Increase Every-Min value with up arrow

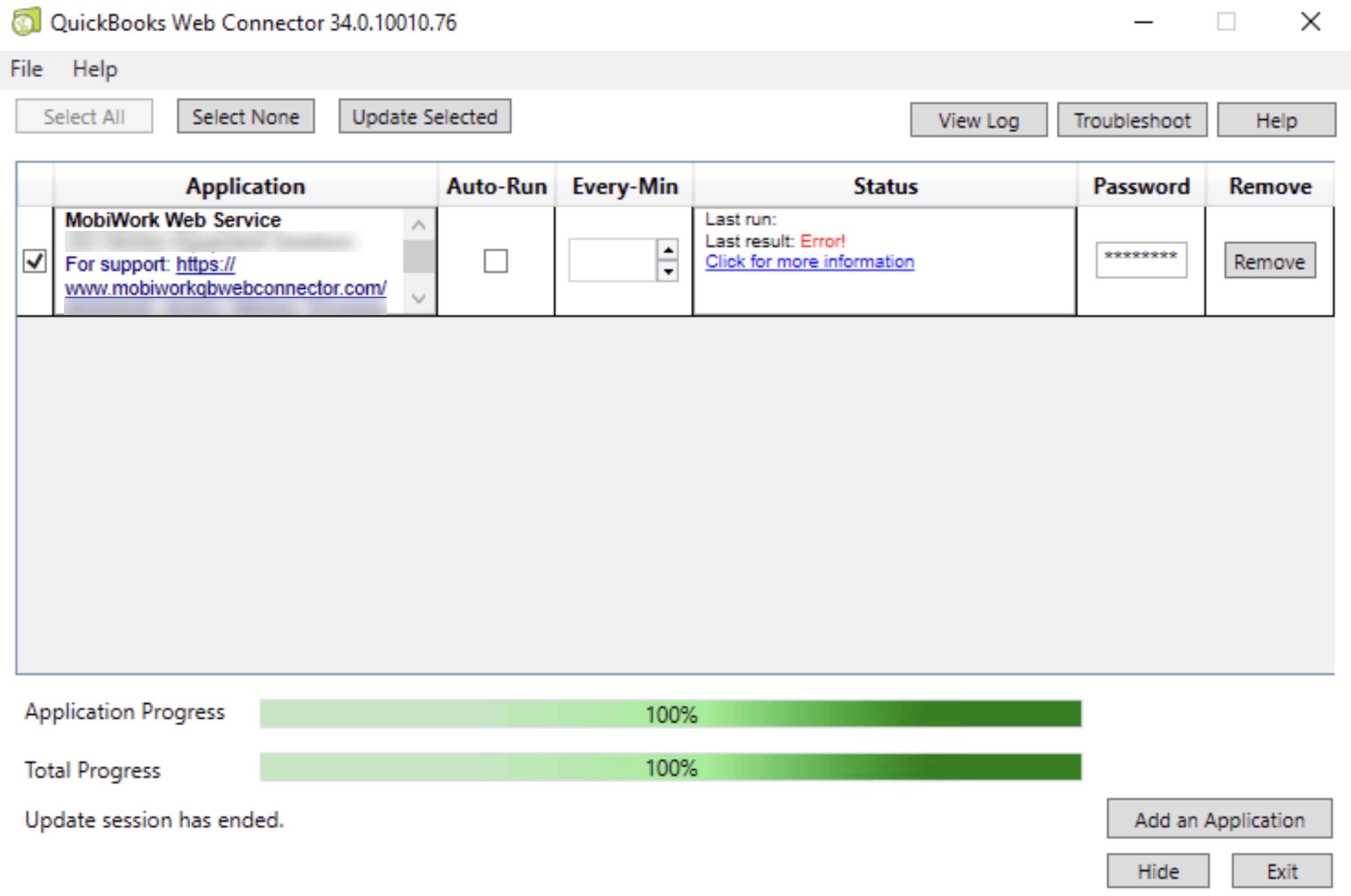coord(668,250)
